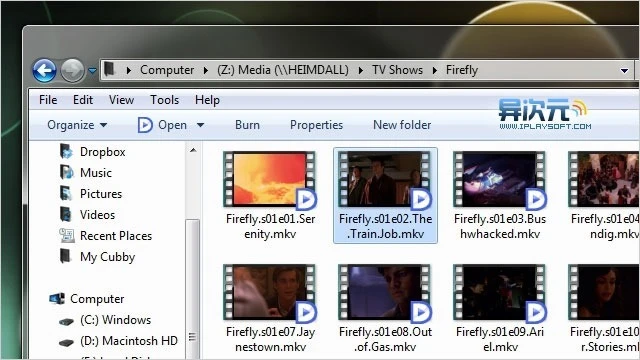
Task: Click Firefly in the address path
Action: click(462, 70)
